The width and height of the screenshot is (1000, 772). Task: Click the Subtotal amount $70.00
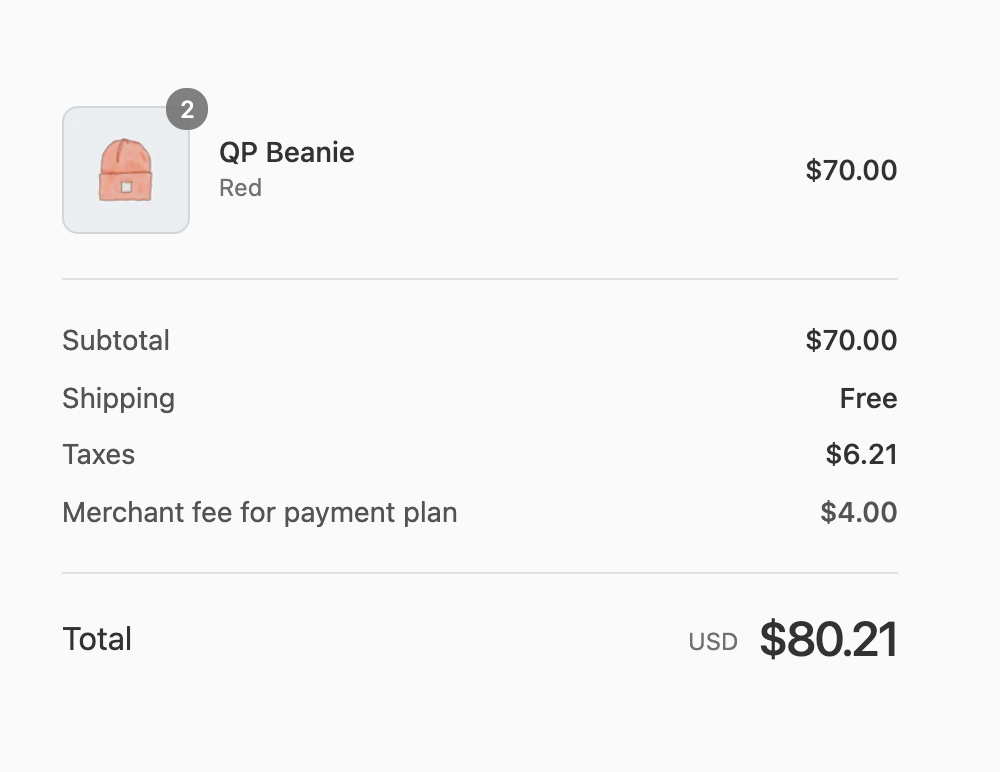click(x=851, y=340)
